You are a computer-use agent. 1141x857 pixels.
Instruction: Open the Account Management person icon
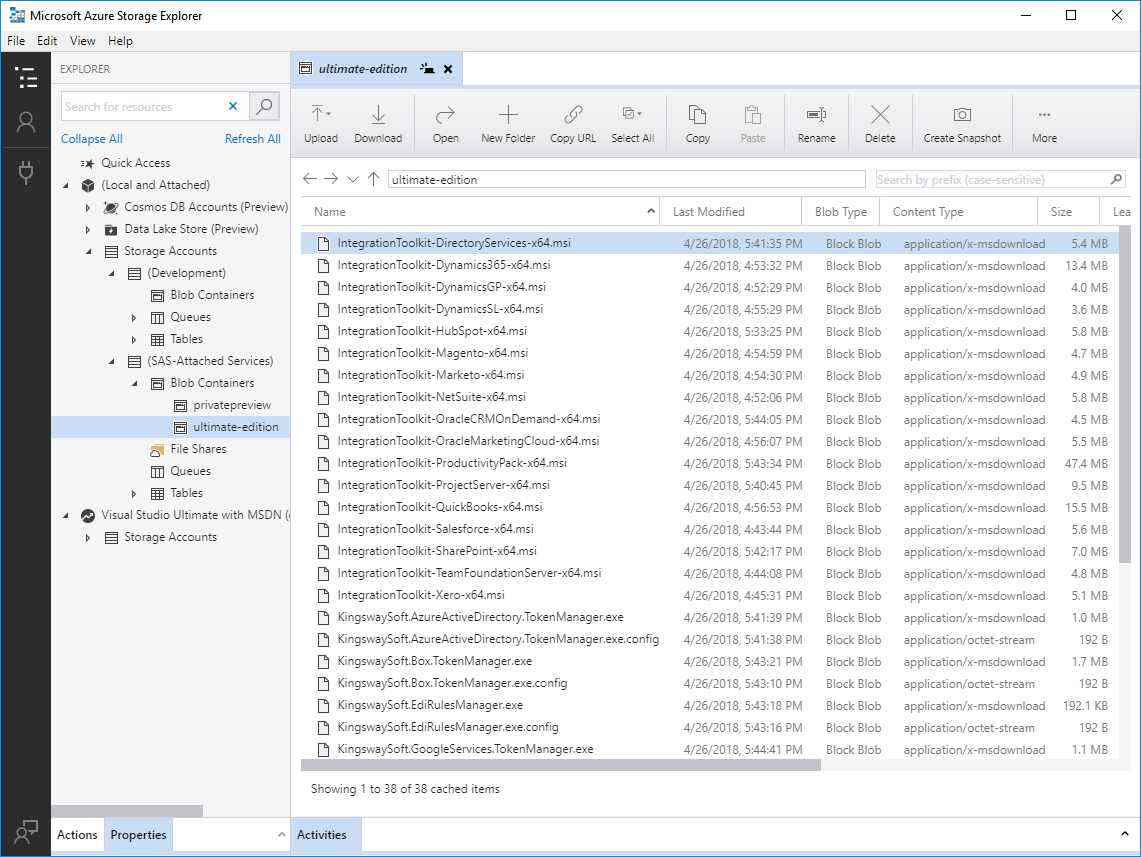pos(26,123)
